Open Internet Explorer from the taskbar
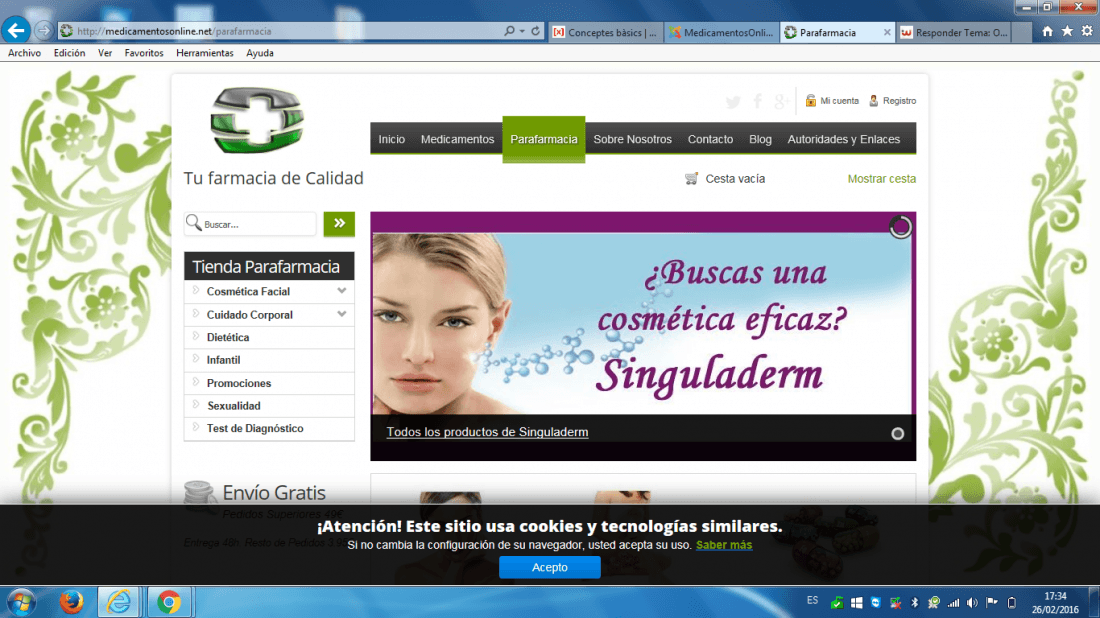 pyautogui.click(x=119, y=602)
